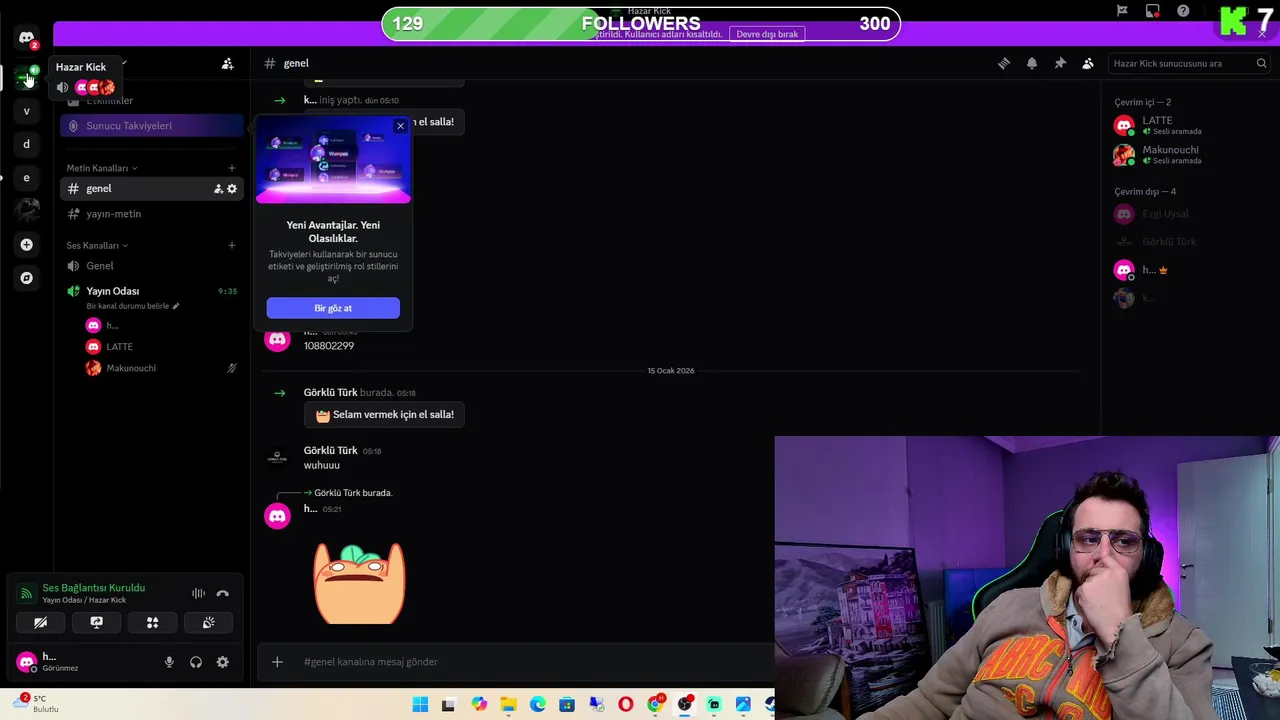Viewport: 1280px width, 720px height.
Task: Close the server boost promo popup
Action: (x=400, y=126)
